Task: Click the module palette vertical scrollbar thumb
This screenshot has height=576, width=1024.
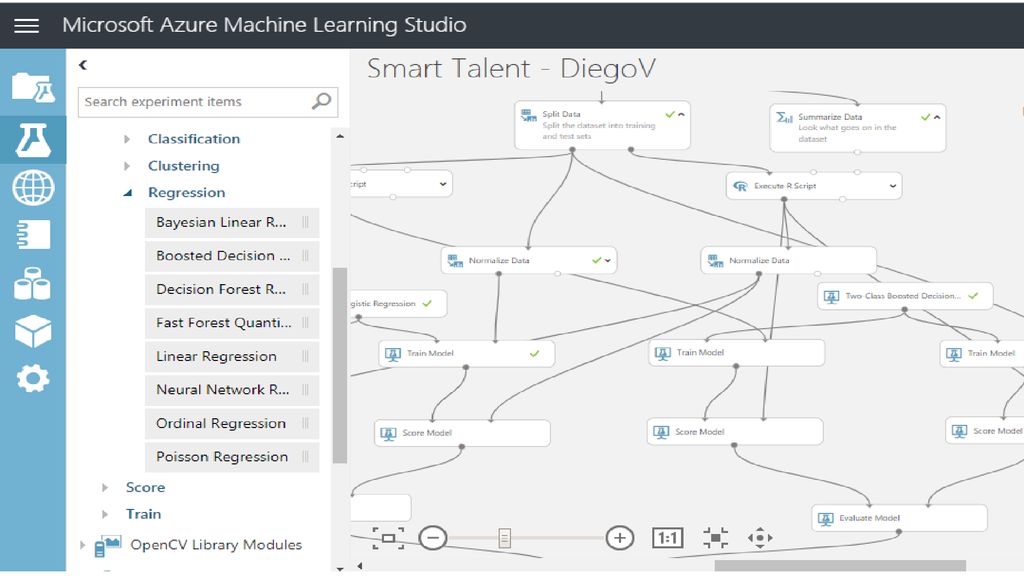Action: [340, 365]
